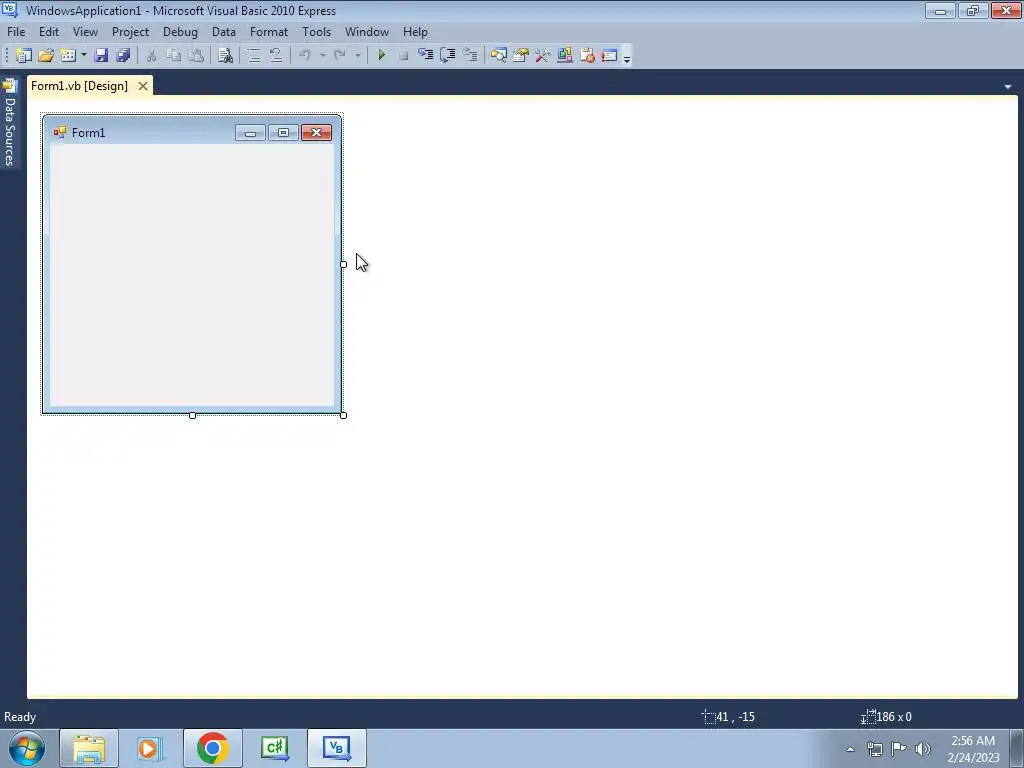
Task: Open the Add New Item dropdown arrow
Action: (84, 56)
